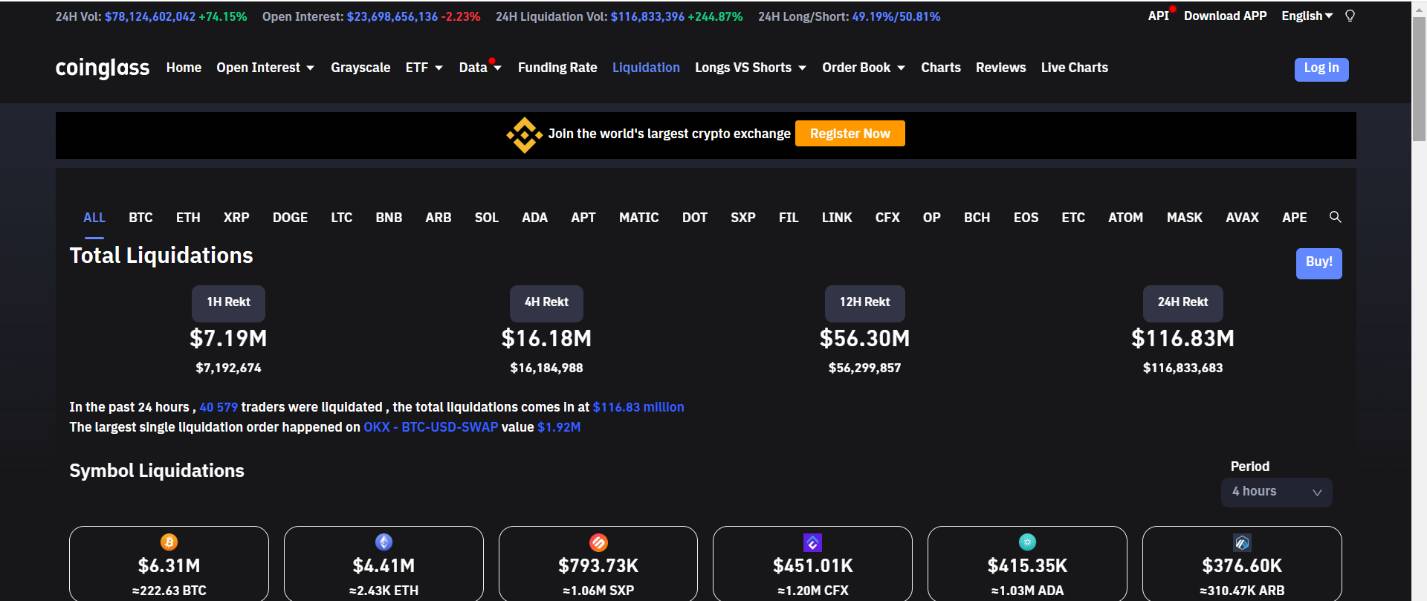Click the SXP icon on $793.73K card
1427x601 pixels.
coord(598,542)
